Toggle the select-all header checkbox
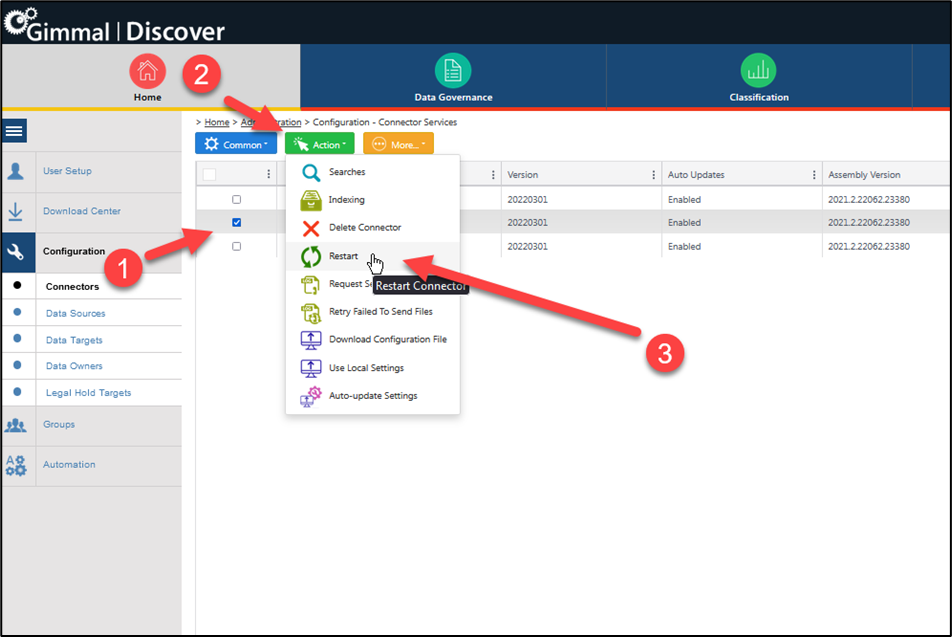 point(209,175)
